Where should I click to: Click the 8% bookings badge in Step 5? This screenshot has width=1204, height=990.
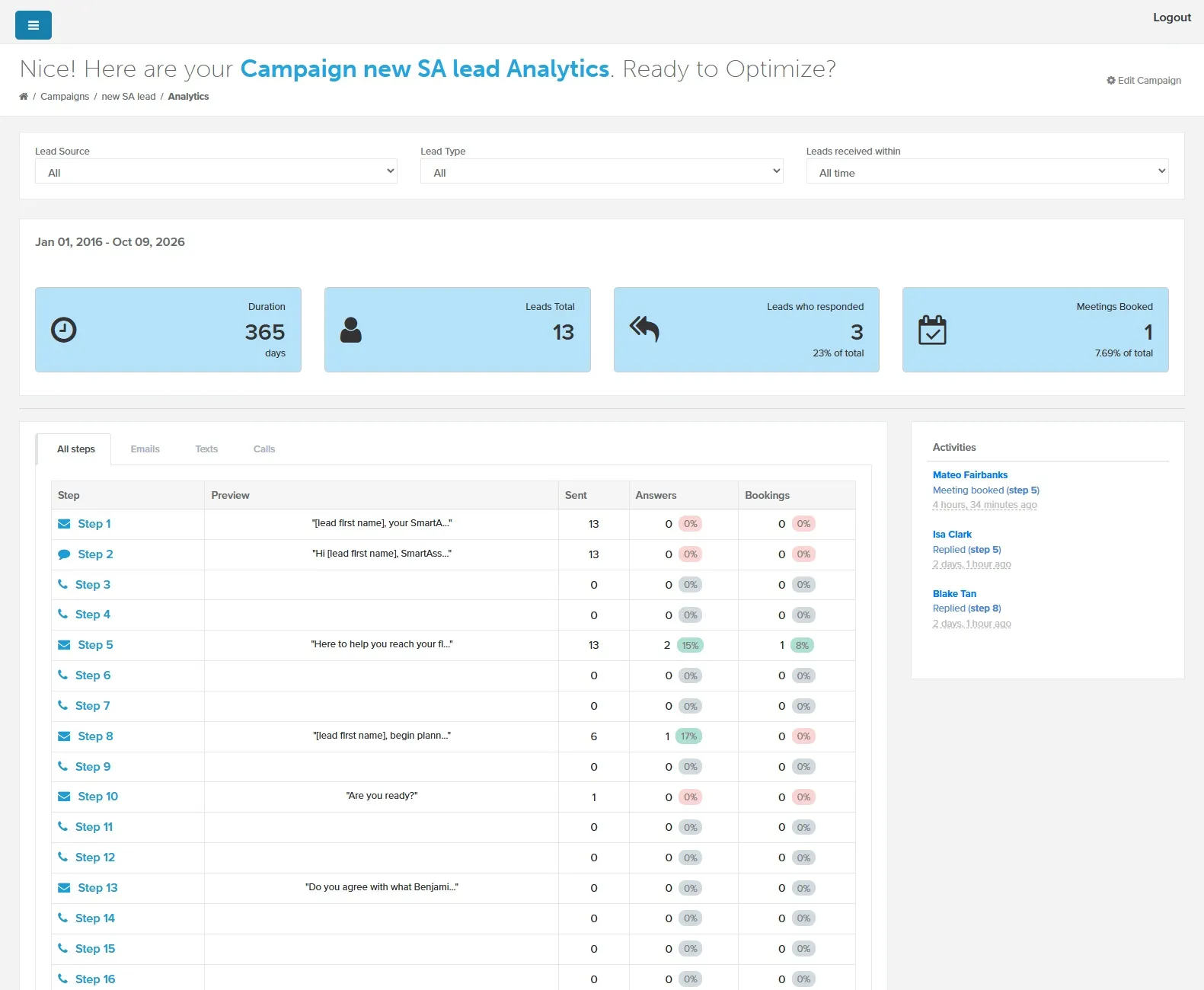click(x=803, y=645)
